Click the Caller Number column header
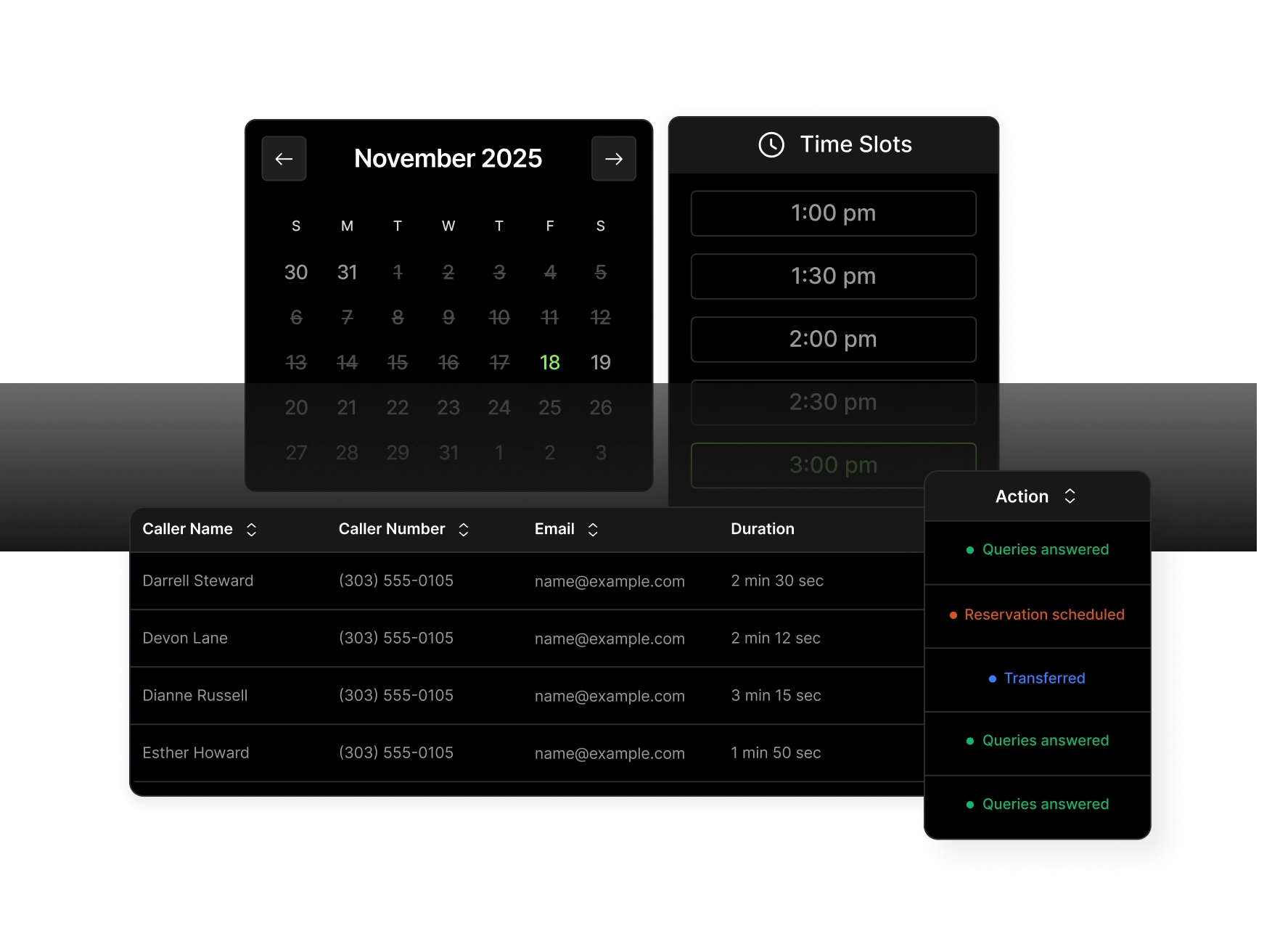Image resolution: width=1280 pixels, height=952 pixels. coord(392,529)
